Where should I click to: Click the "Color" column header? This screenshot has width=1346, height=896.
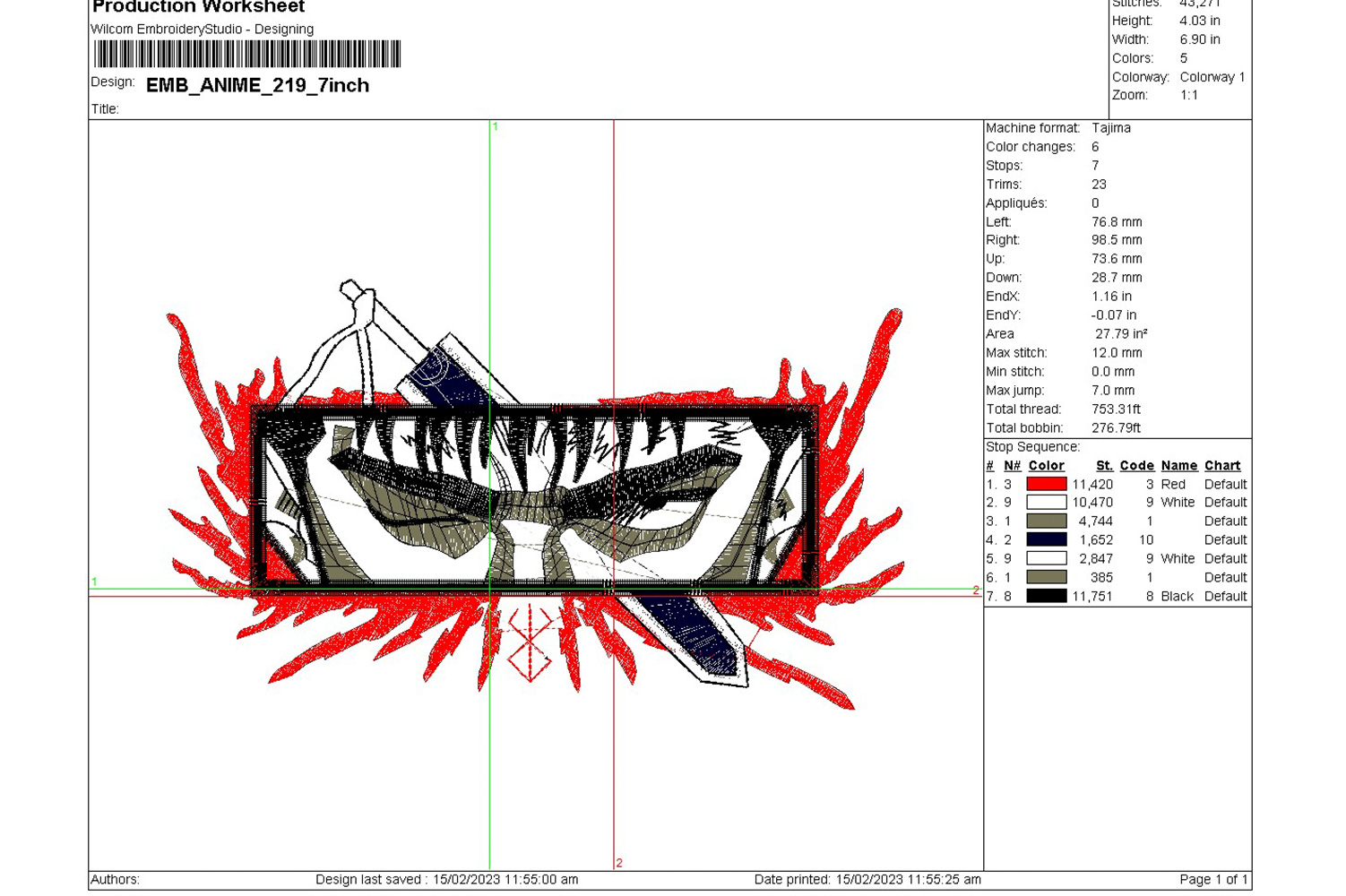click(x=1046, y=466)
